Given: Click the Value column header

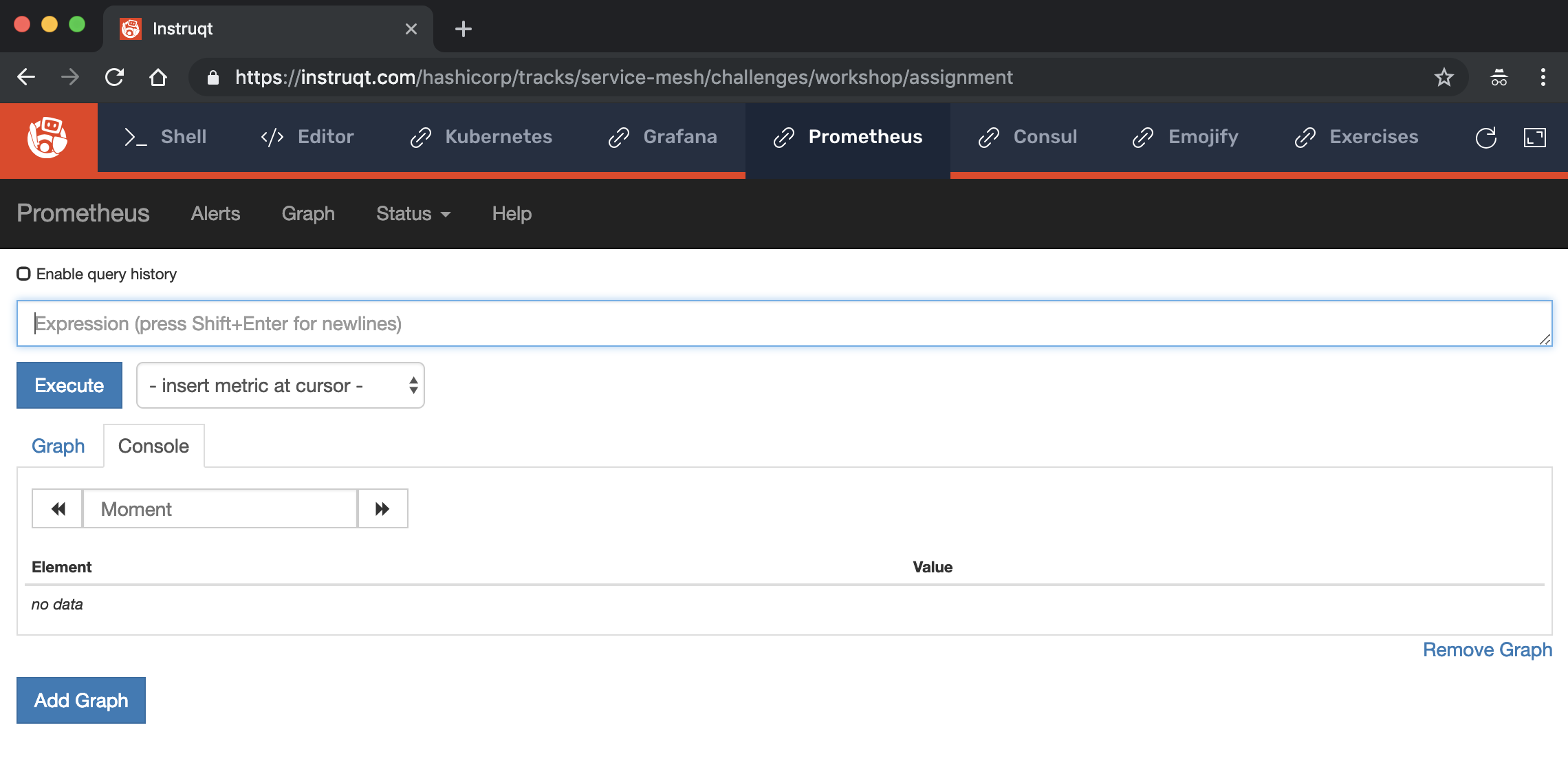Looking at the screenshot, I should tap(933, 567).
